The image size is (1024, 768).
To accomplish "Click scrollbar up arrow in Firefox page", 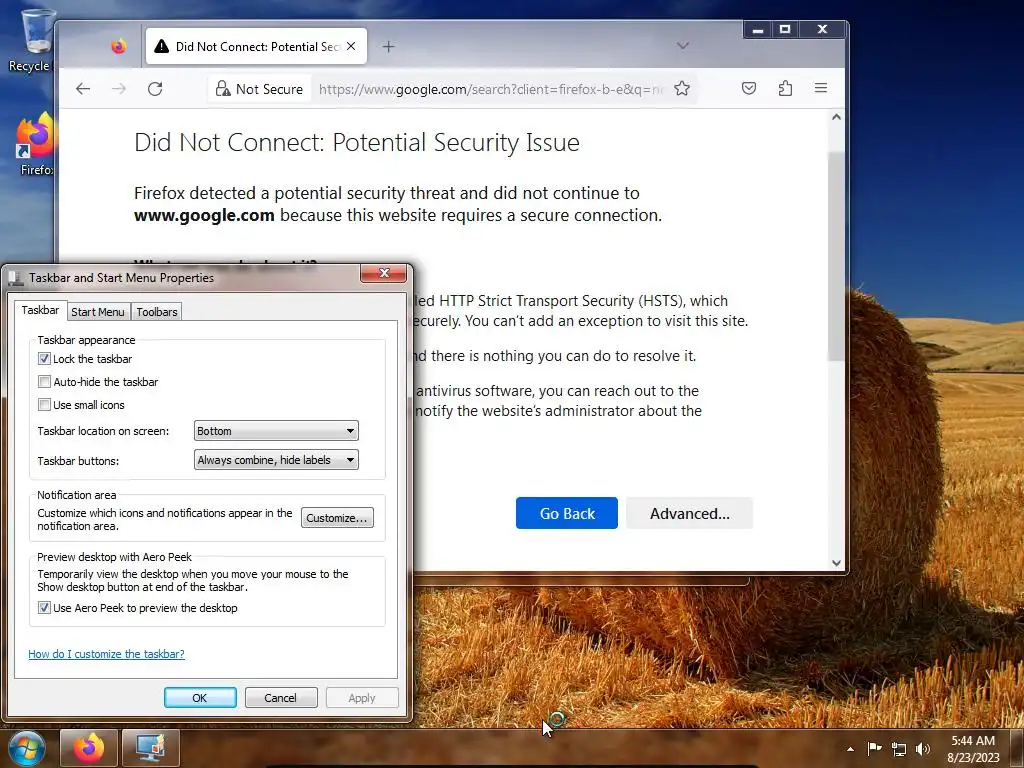I will pyautogui.click(x=837, y=118).
